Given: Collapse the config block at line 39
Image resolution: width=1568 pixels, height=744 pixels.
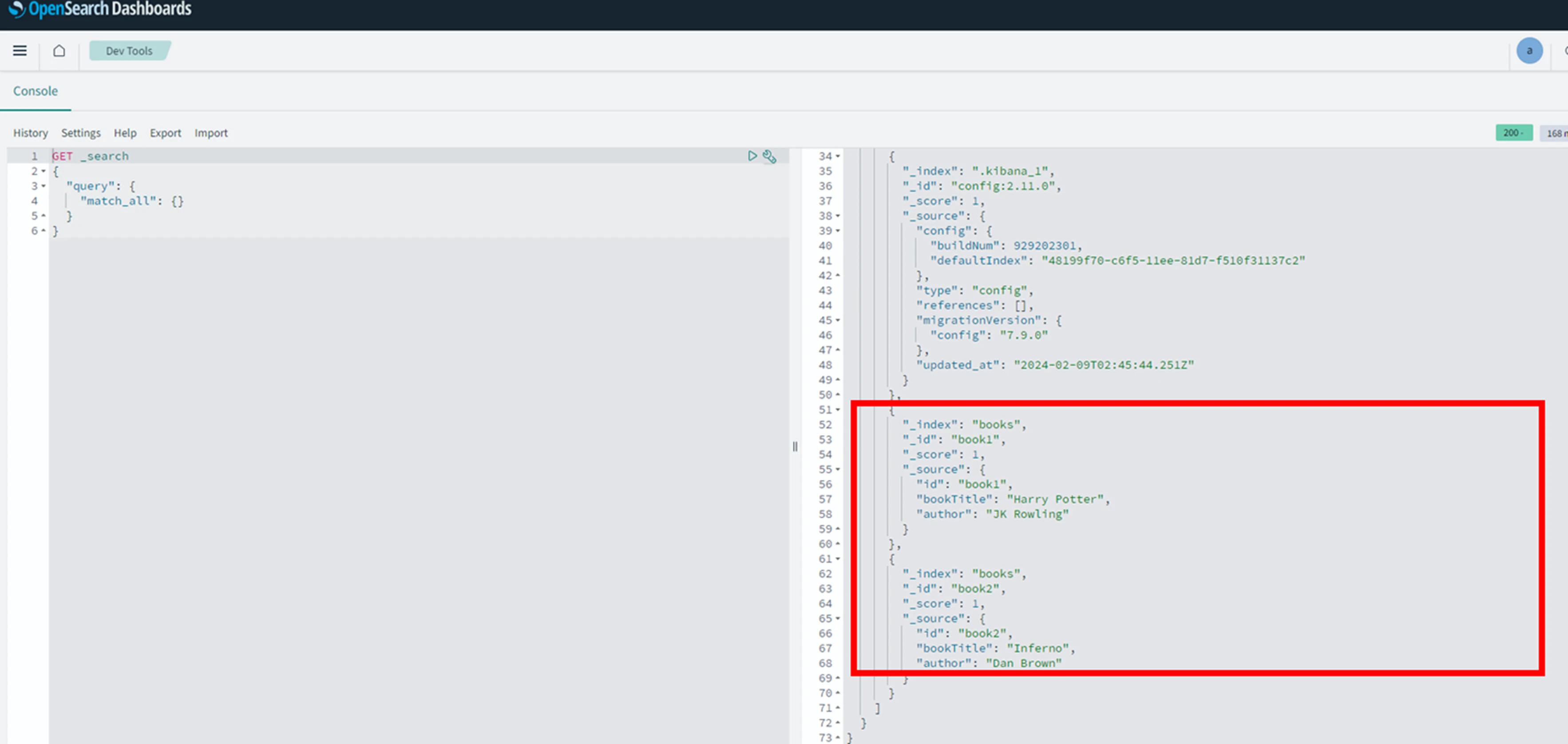Looking at the screenshot, I should tap(838, 231).
